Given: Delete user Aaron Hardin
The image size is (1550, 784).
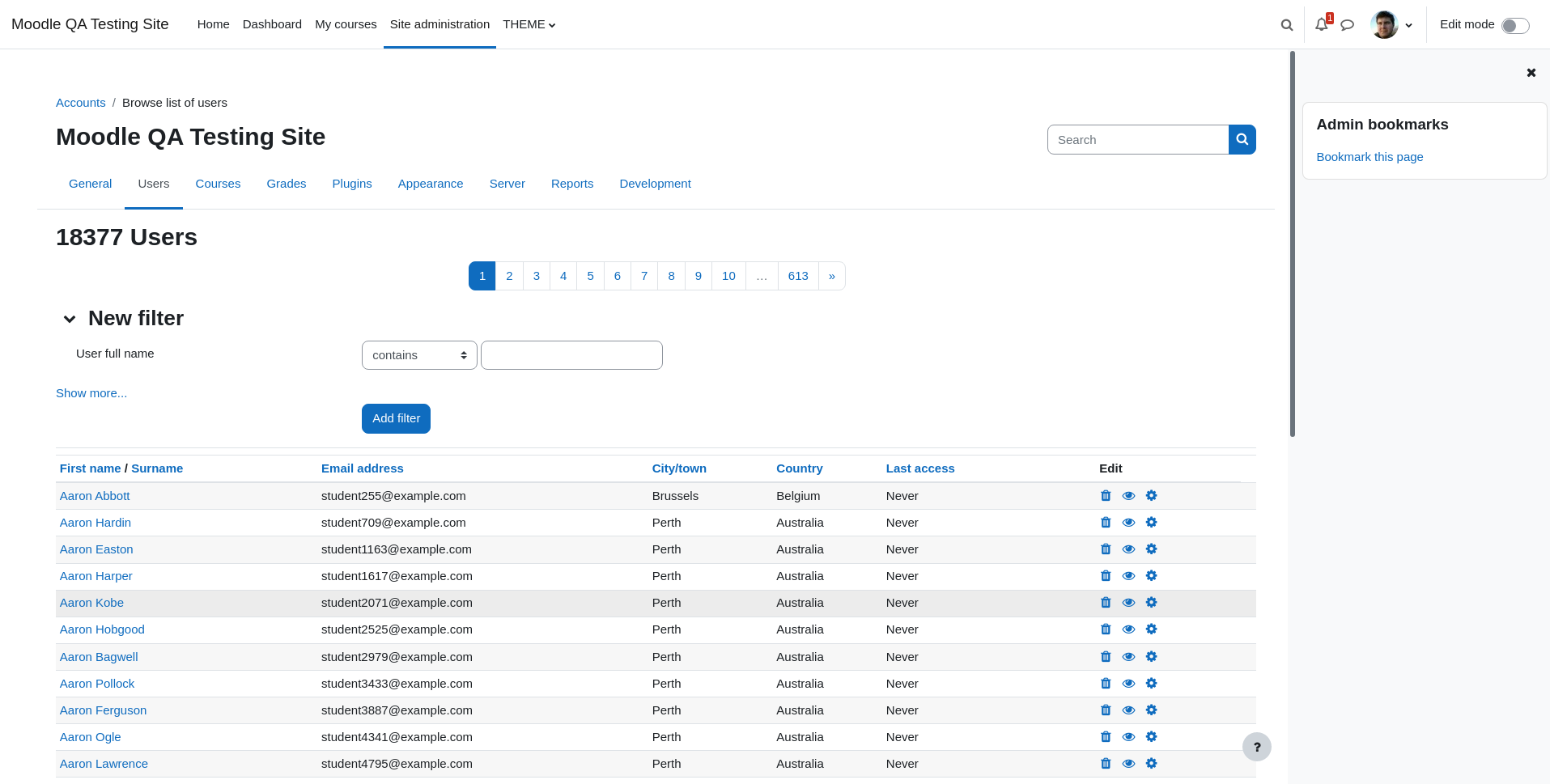Looking at the screenshot, I should pos(1106,523).
